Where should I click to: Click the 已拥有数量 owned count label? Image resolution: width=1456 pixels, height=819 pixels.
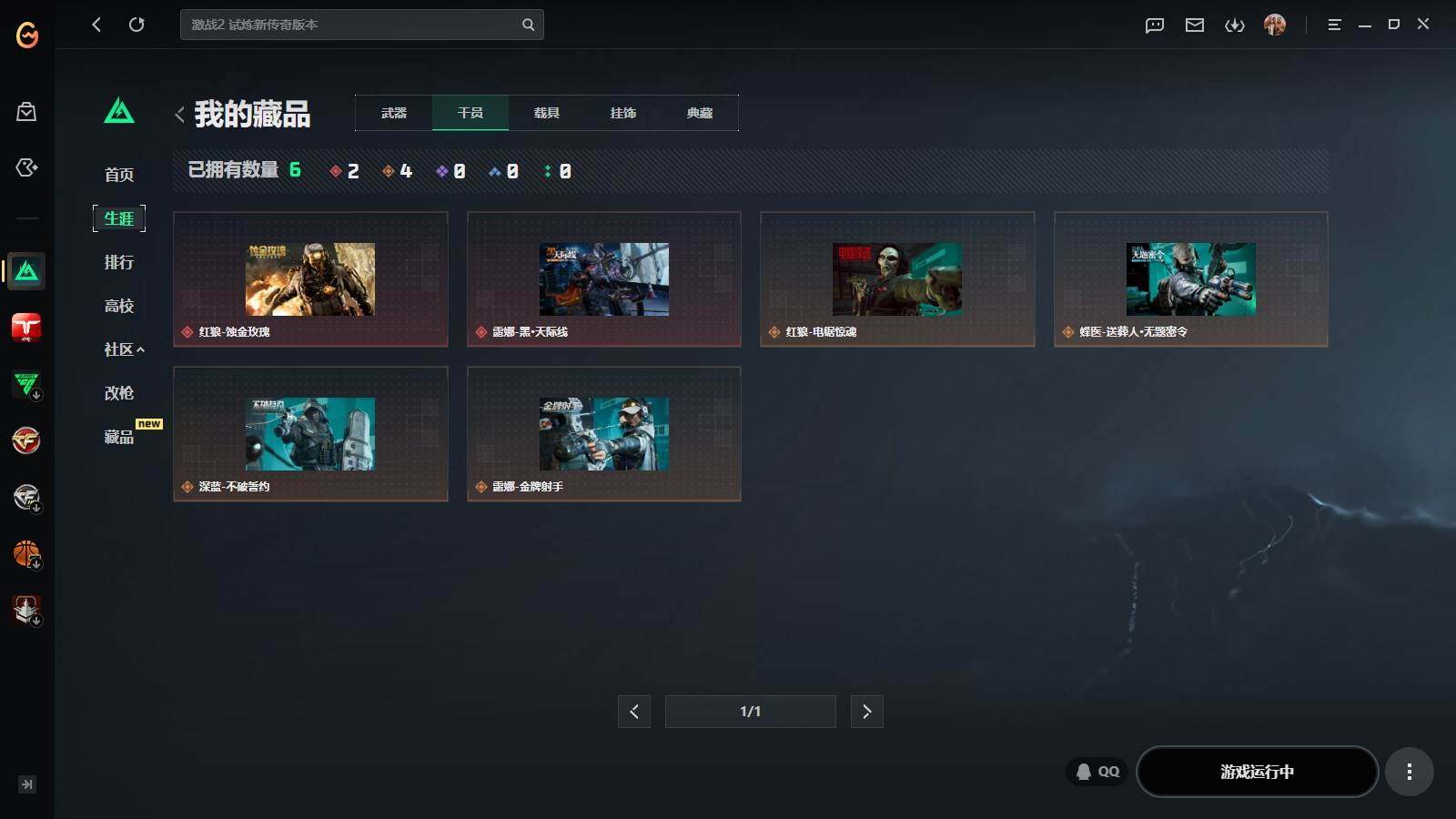tap(233, 170)
